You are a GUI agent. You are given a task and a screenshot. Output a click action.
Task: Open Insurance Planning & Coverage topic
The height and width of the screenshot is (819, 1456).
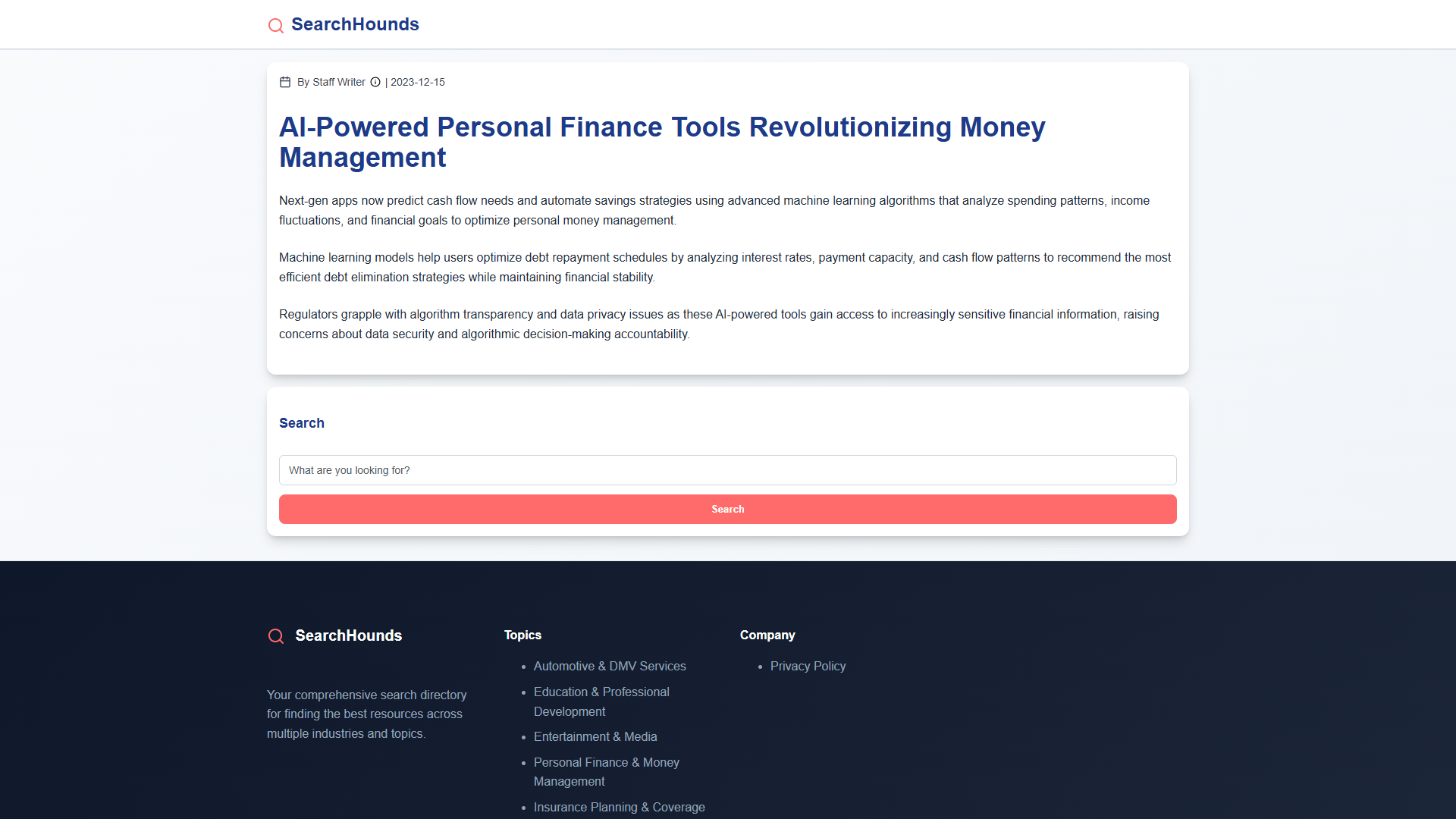click(620, 807)
